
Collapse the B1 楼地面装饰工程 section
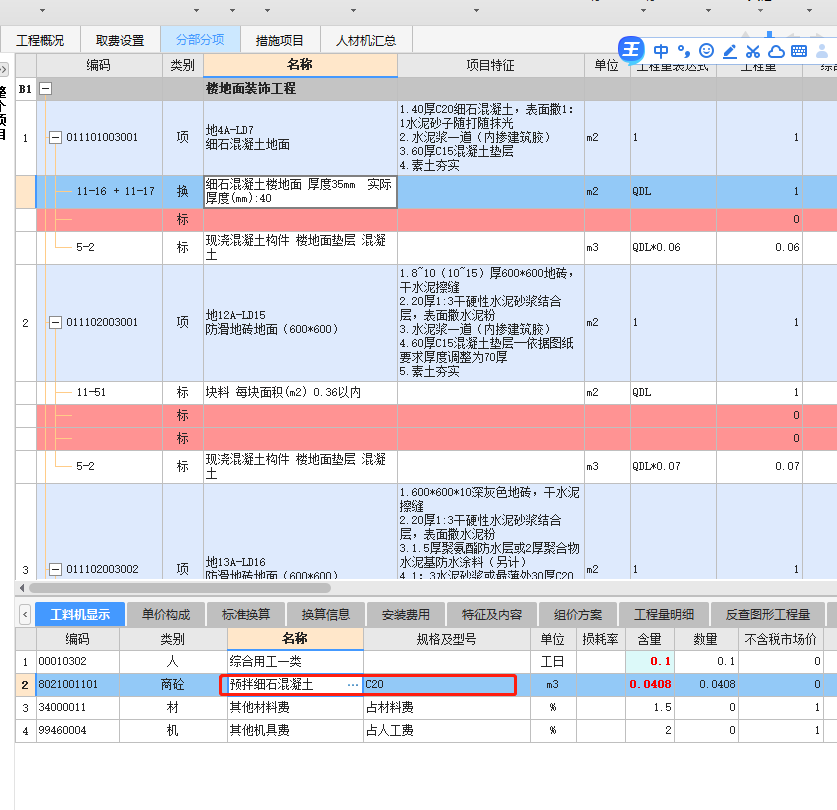(x=46, y=89)
